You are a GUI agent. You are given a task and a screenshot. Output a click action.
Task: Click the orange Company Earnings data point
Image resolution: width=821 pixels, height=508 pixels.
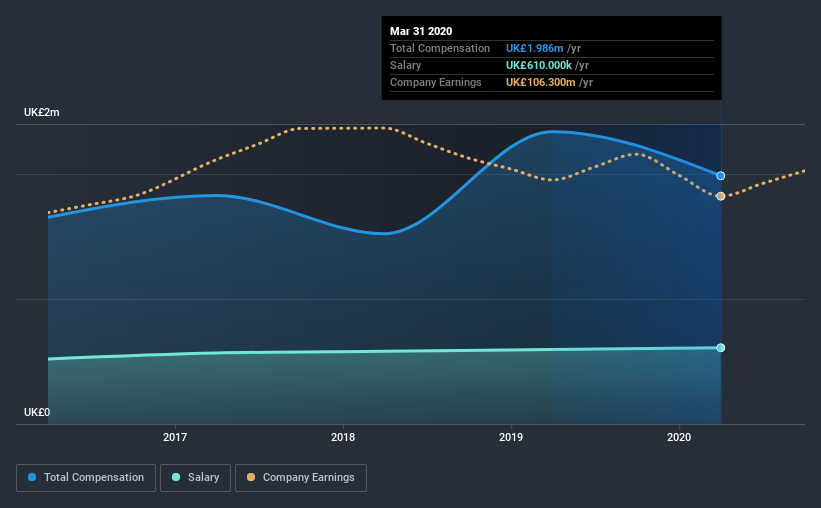[x=720, y=196]
